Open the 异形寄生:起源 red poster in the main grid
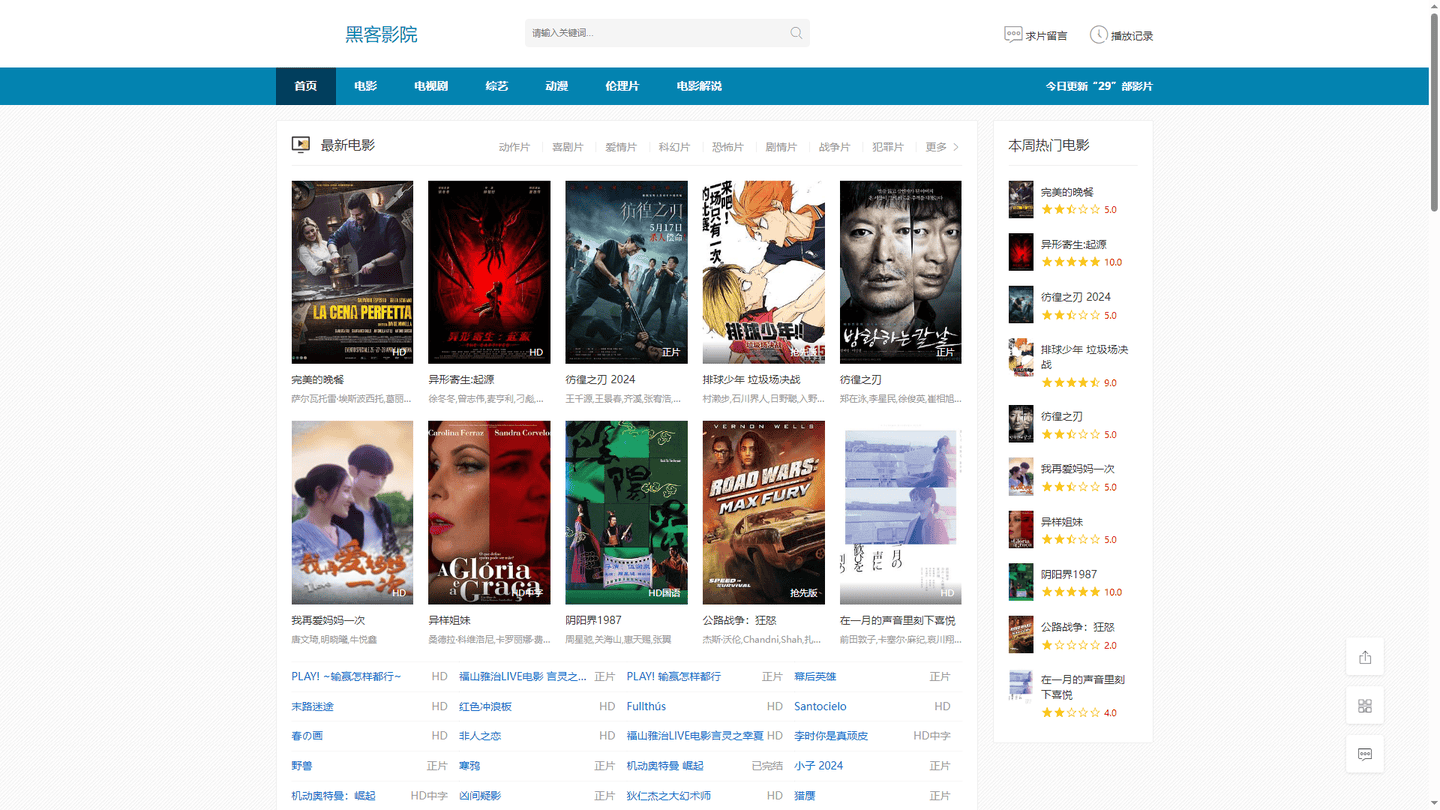This screenshot has width=1440, height=810. coord(489,272)
